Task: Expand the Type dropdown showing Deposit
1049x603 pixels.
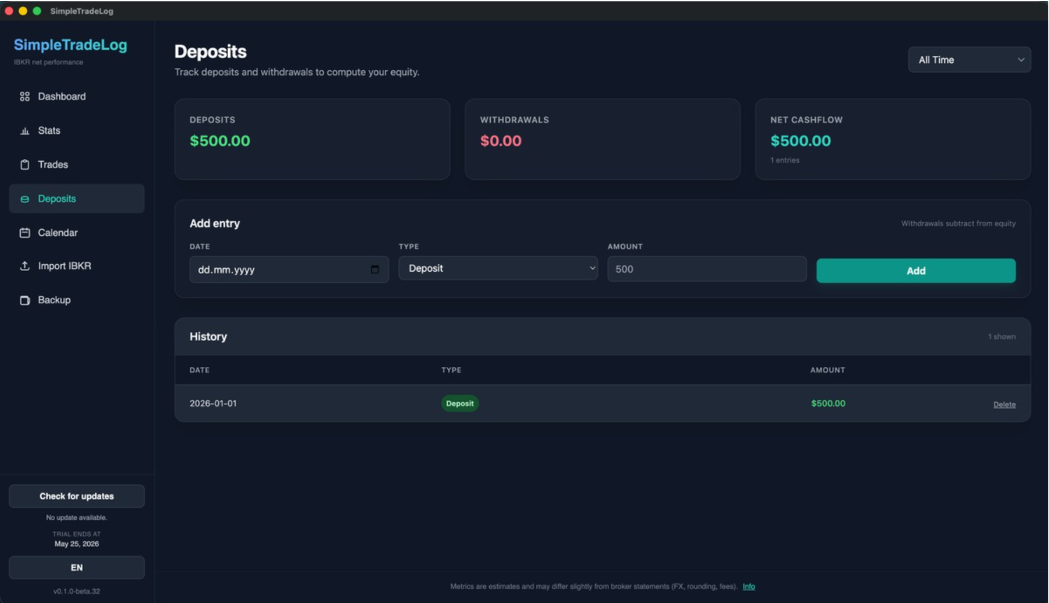Action: click(x=498, y=268)
